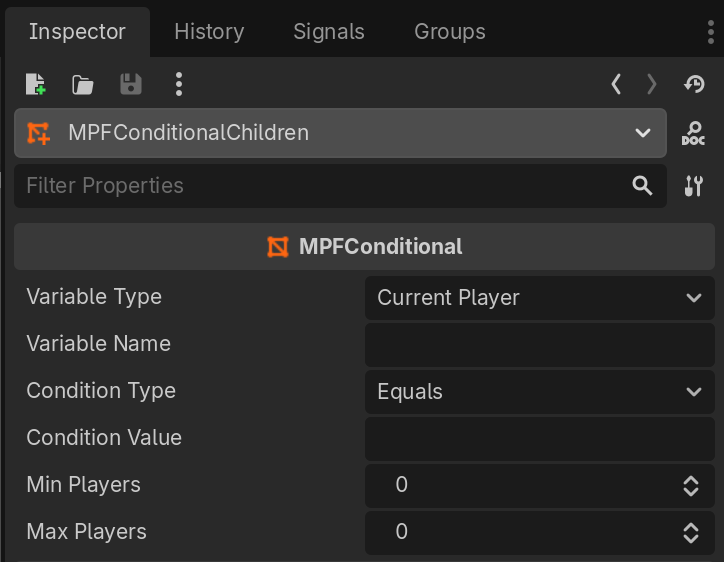724x562 pixels.
Task: Expand the Condition Type dropdown
Action: pyautogui.click(x=539, y=392)
